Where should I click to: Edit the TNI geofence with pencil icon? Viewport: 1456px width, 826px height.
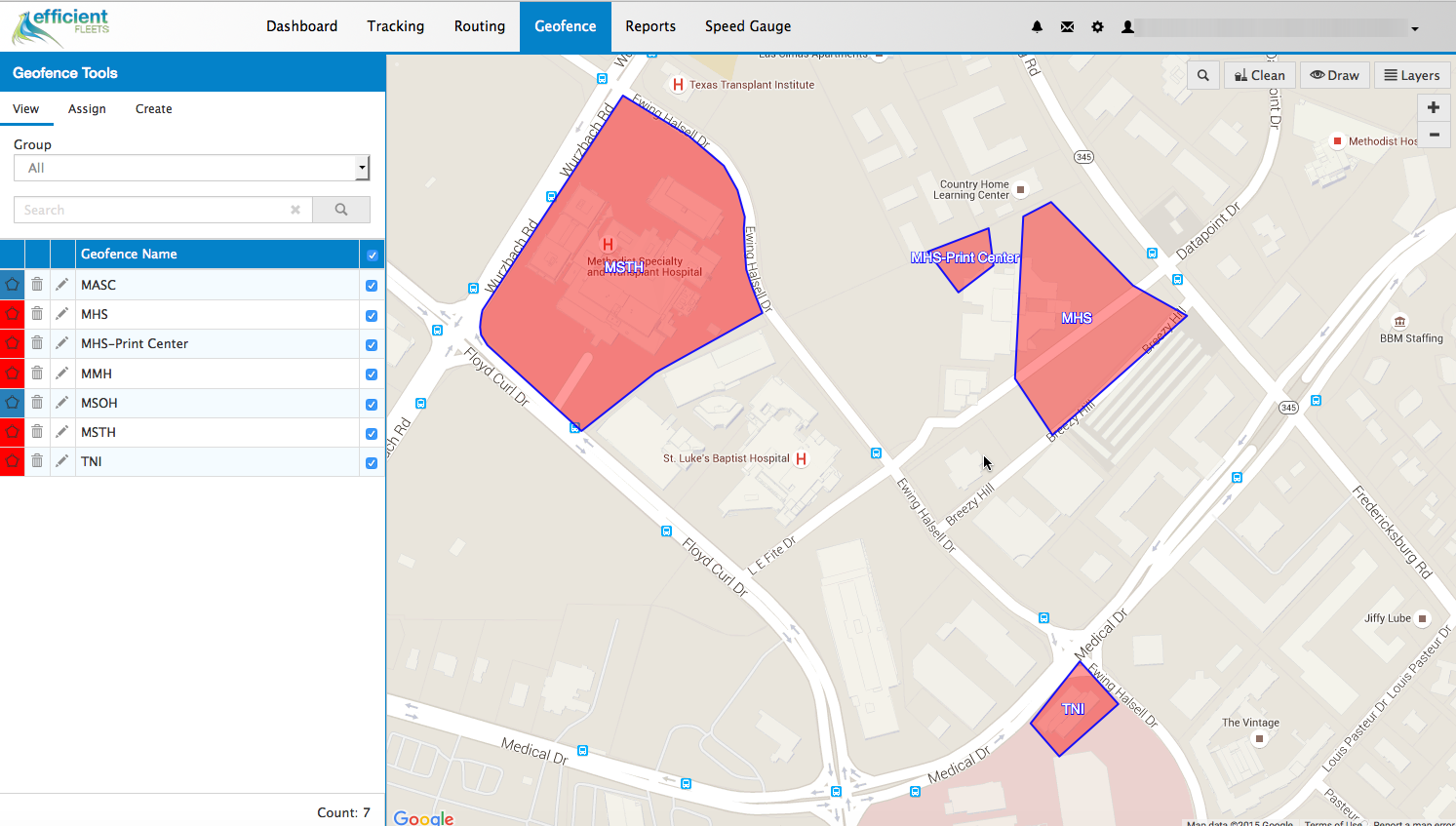pos(62,461)
